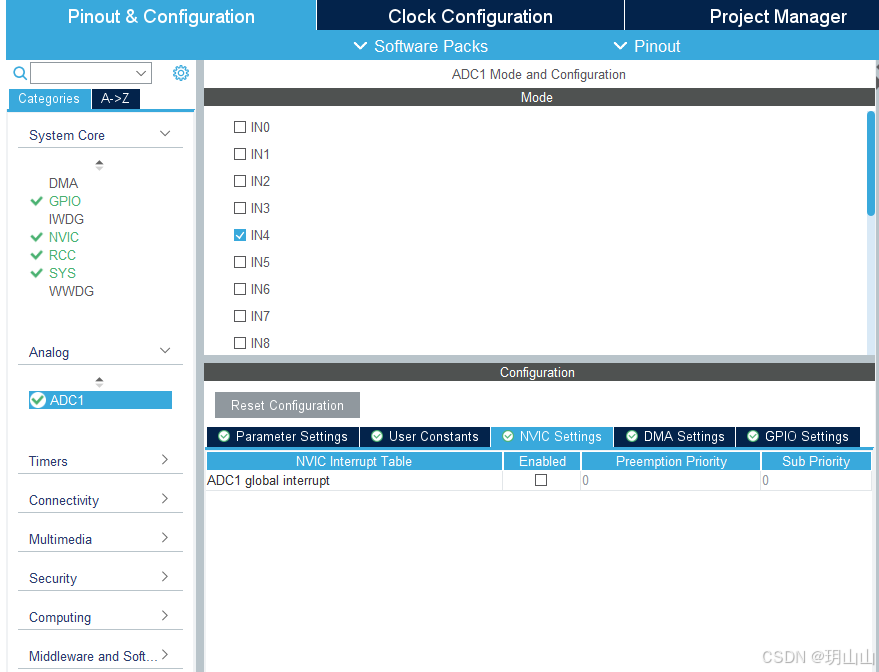Click the DMA Settings tab check icon
Viewport: 879px width, 672px height.
(x=632, y=436)
